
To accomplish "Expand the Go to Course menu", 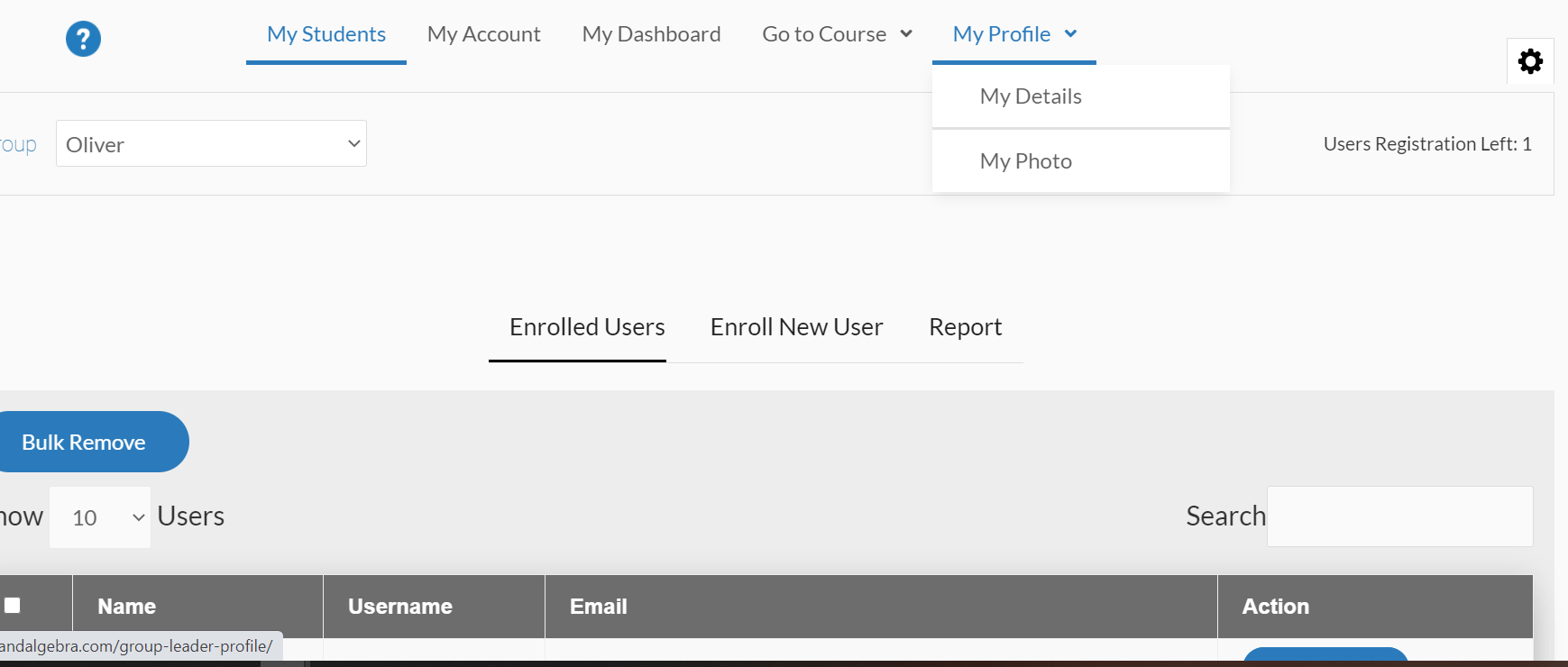I will tap(837, 34).
